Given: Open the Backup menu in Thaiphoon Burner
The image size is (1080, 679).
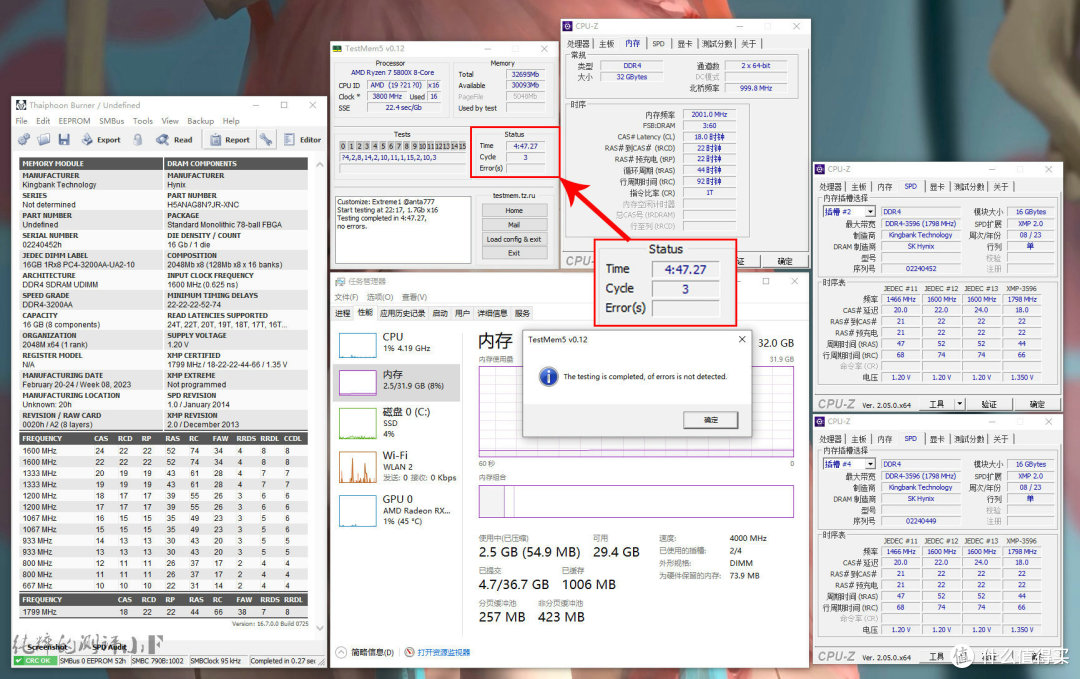Looking at the screenshot, I should click(200, 121).
